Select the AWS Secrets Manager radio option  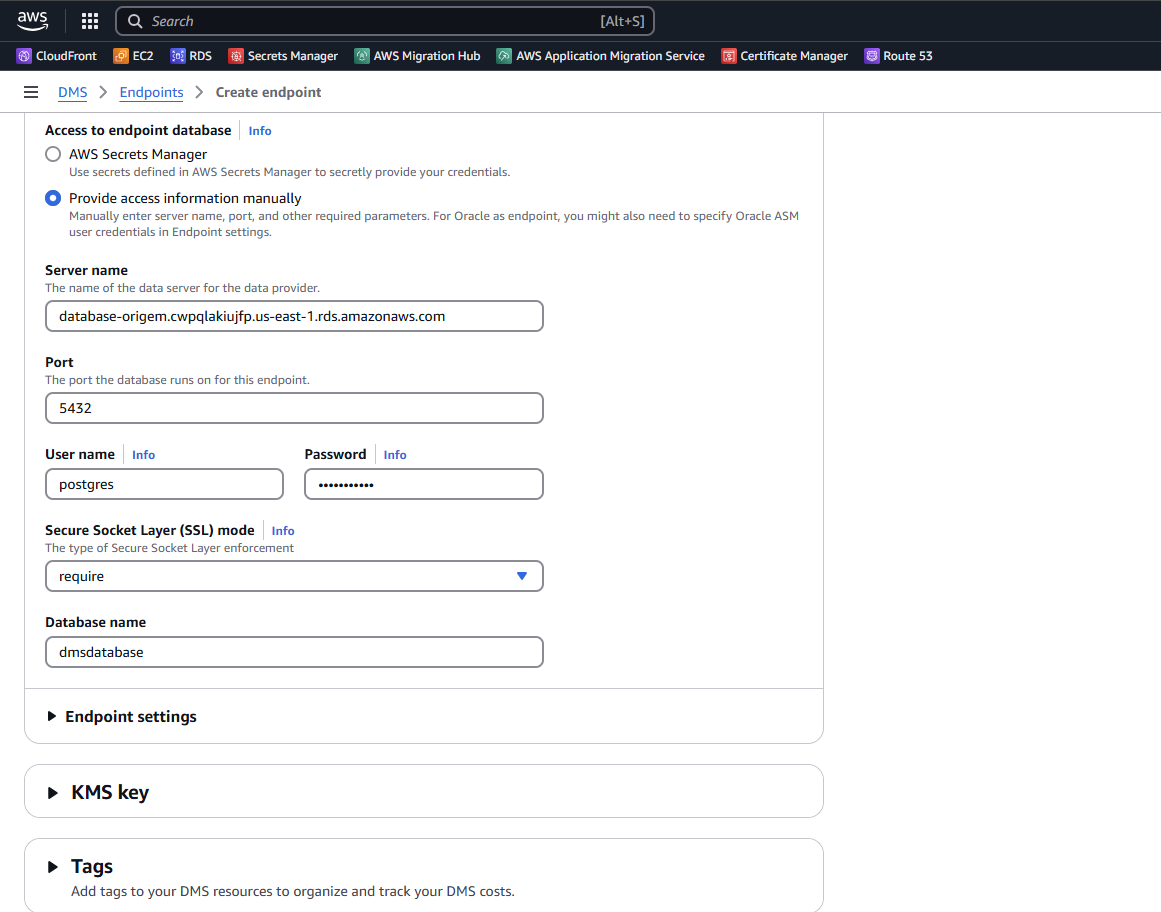tap(53, 154)
